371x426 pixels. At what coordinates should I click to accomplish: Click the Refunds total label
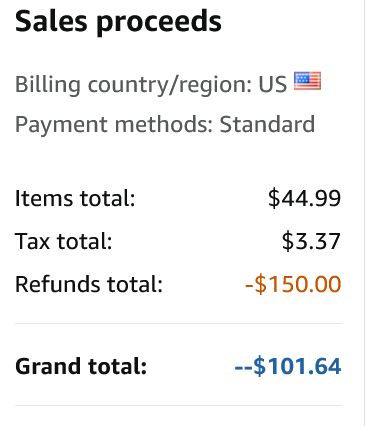89,284
